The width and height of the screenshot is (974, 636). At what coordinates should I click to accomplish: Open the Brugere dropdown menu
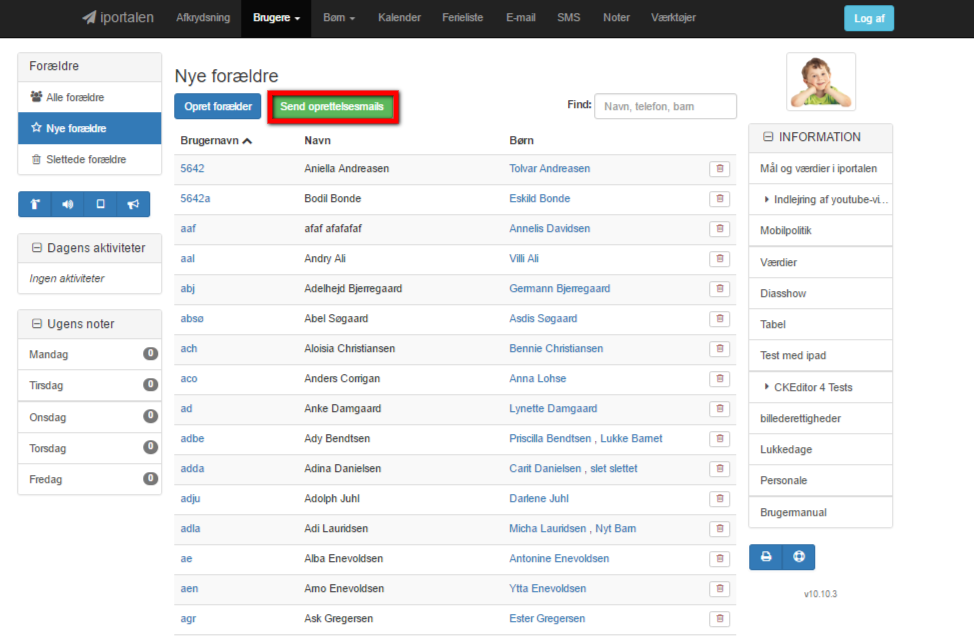[x=276, y=18]
